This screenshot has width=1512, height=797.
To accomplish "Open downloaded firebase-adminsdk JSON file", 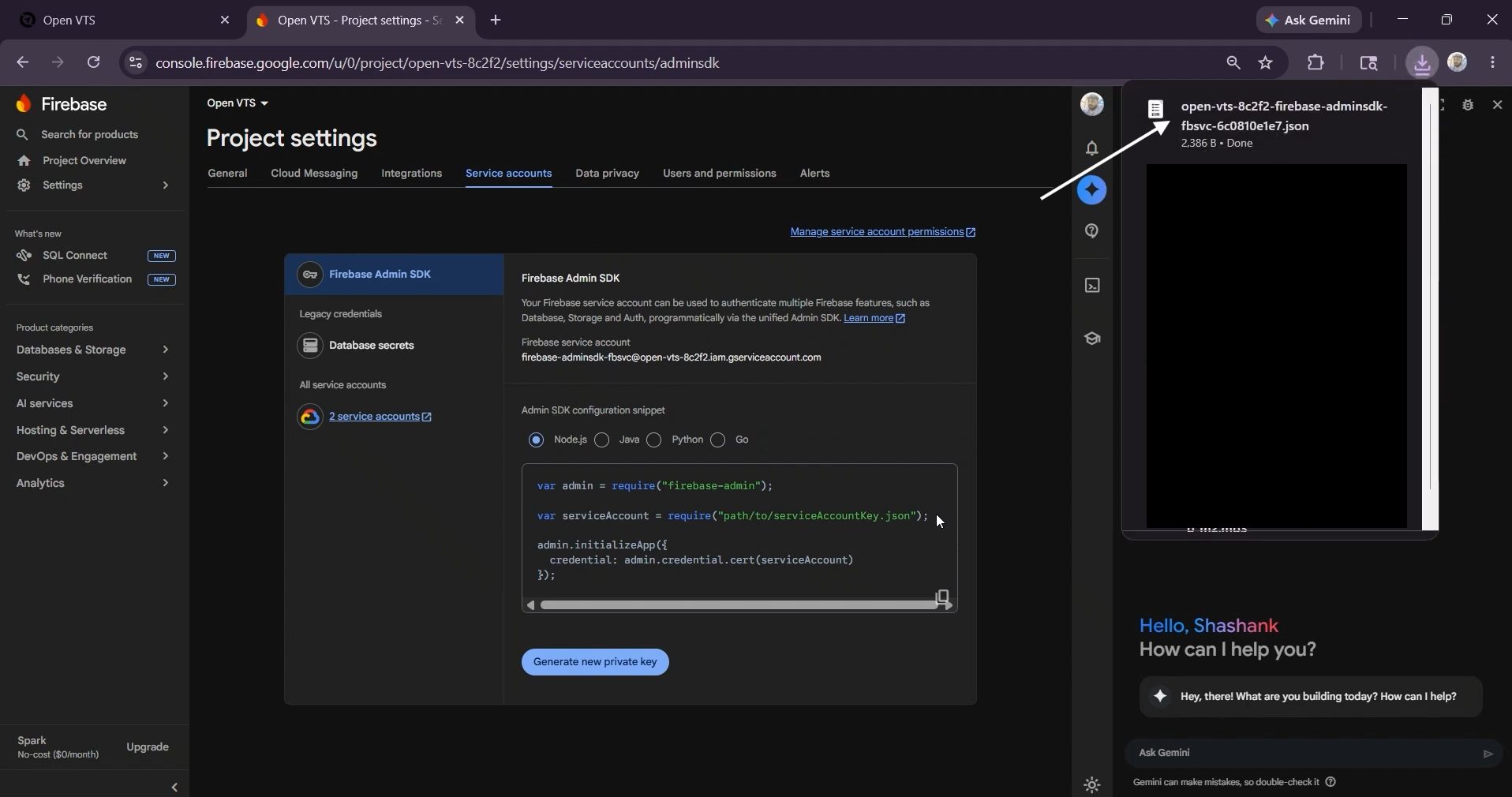I will (1283, 116).
